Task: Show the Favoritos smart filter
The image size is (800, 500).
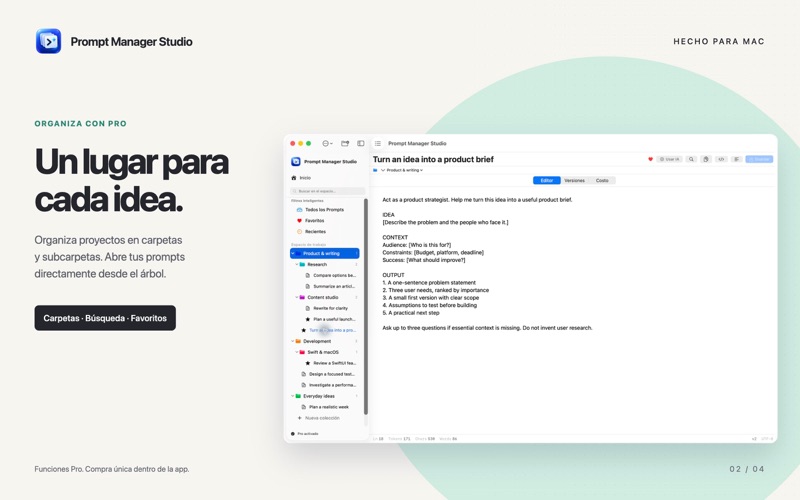Action: click(311, 220)
